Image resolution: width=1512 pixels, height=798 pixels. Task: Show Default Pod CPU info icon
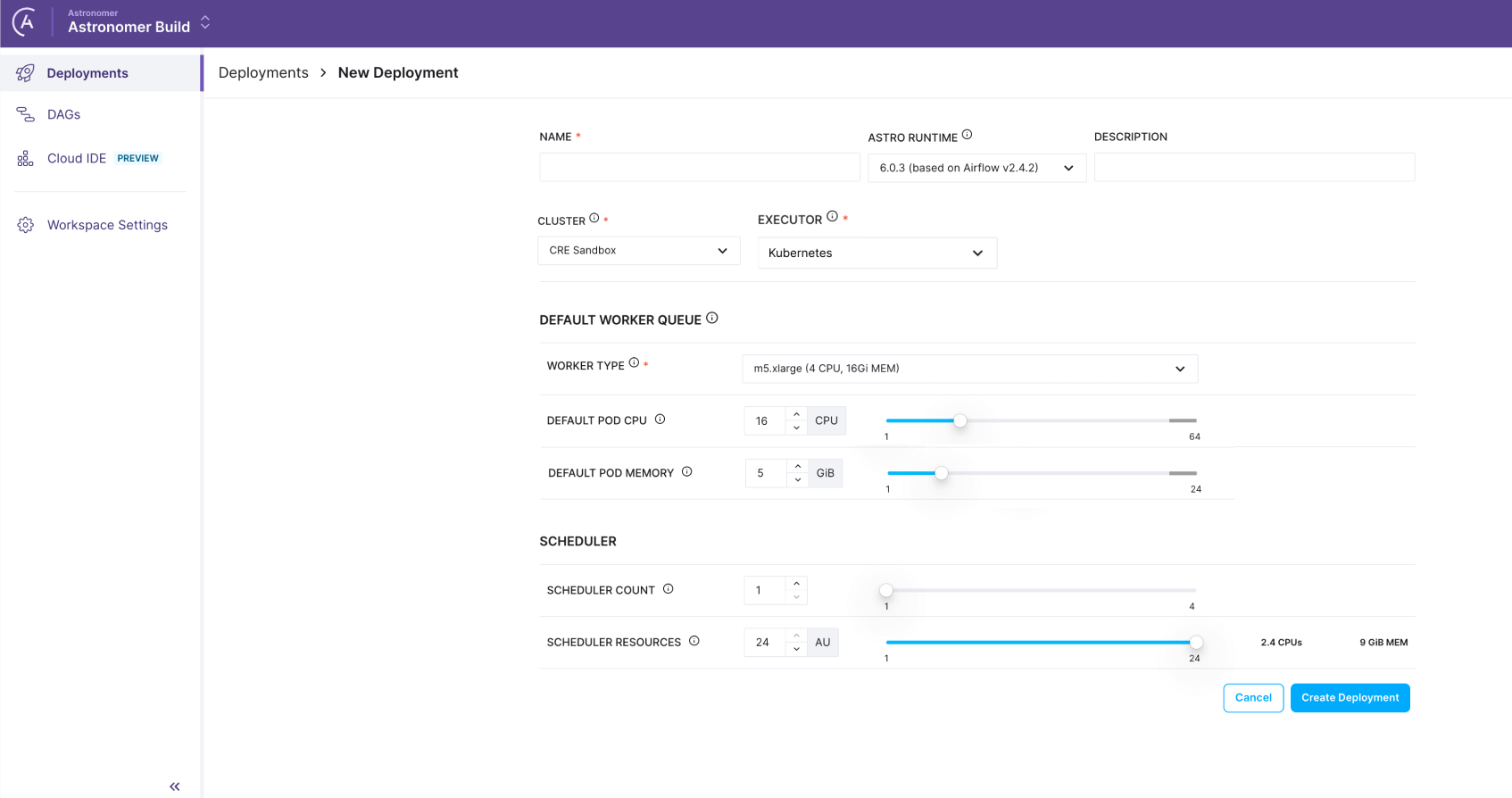pyautogui.click(x=660, y=419)
